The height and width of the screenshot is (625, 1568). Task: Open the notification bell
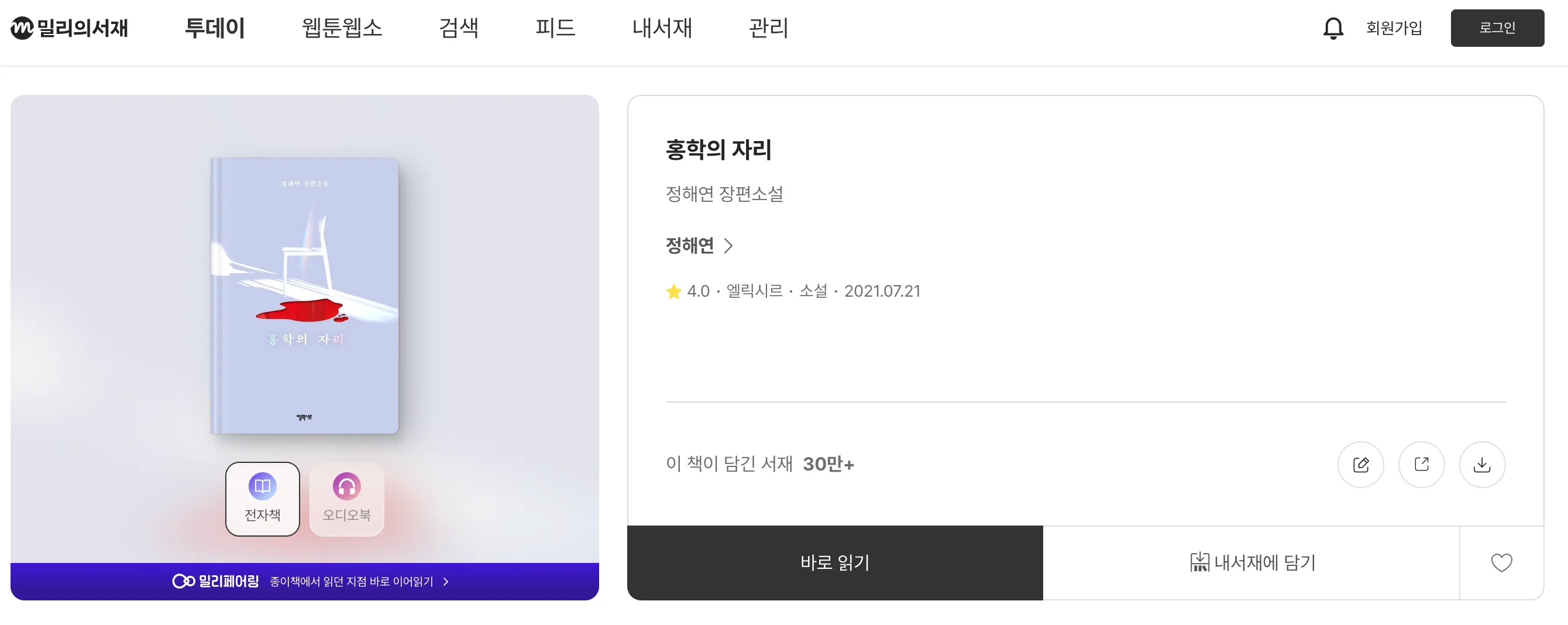pos(1332,28)
